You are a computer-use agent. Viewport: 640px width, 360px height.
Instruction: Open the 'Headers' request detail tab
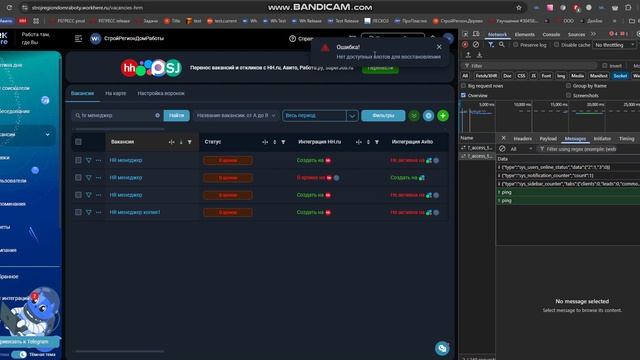522,139
